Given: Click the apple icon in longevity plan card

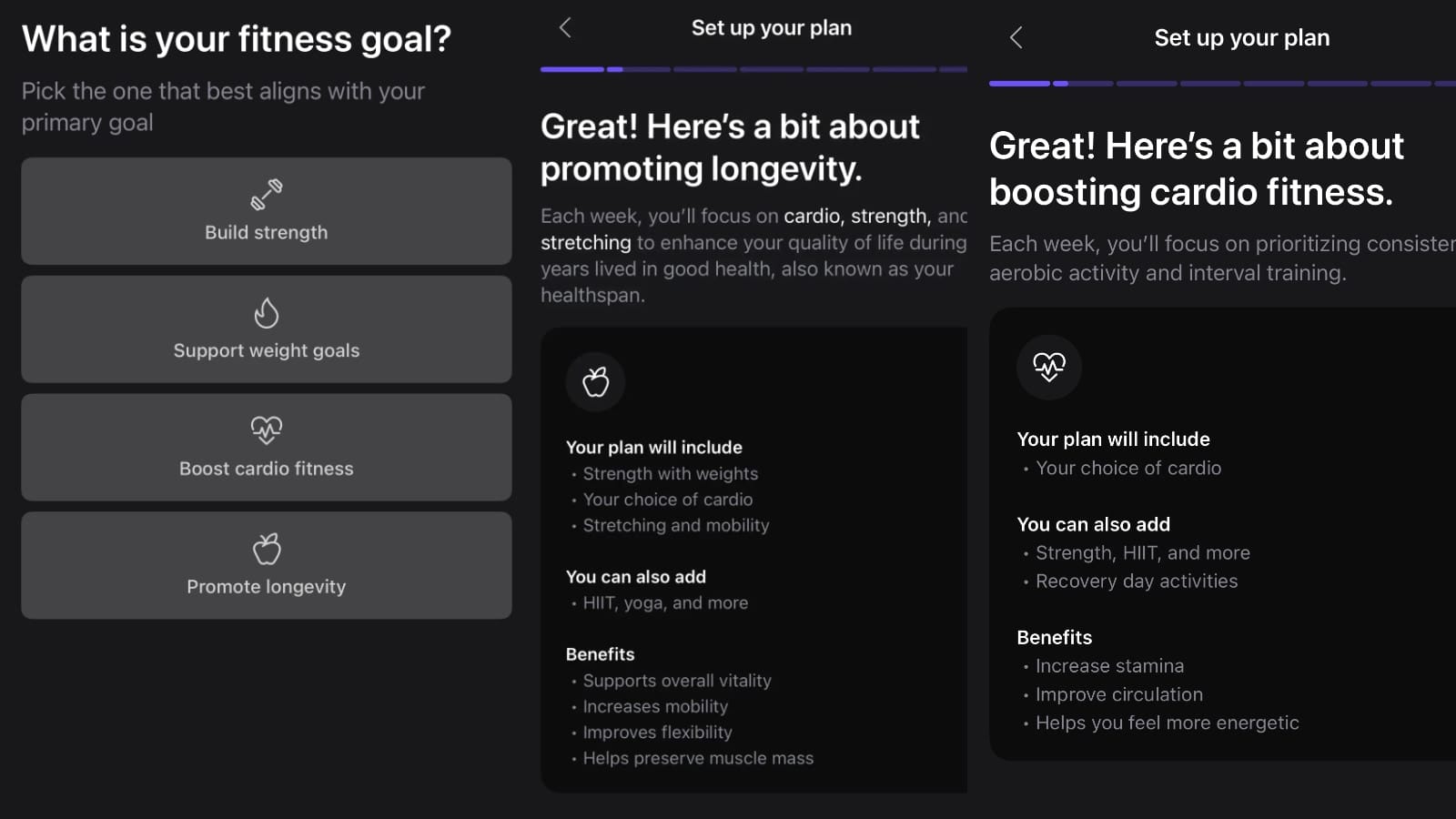Looking at the screenshot, I should [x=596, y=382].
